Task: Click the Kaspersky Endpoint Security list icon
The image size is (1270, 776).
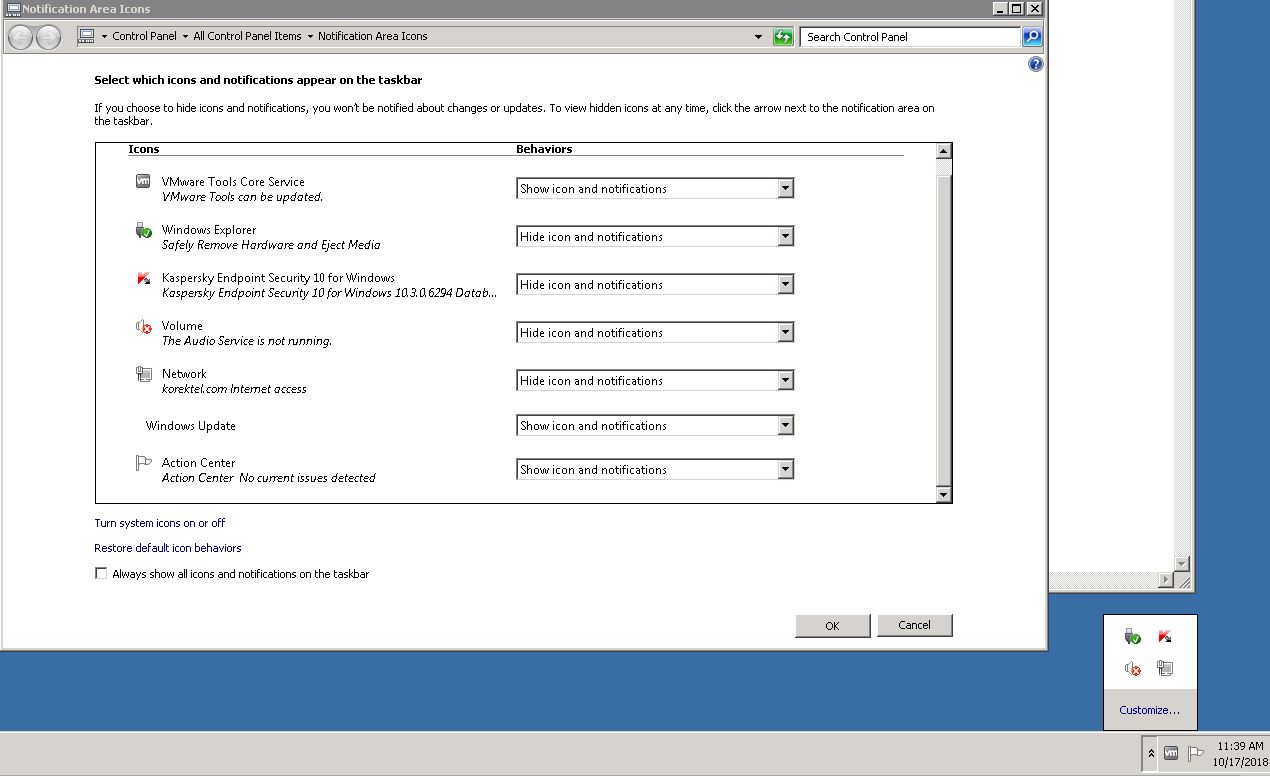Action: coord(143,278)
